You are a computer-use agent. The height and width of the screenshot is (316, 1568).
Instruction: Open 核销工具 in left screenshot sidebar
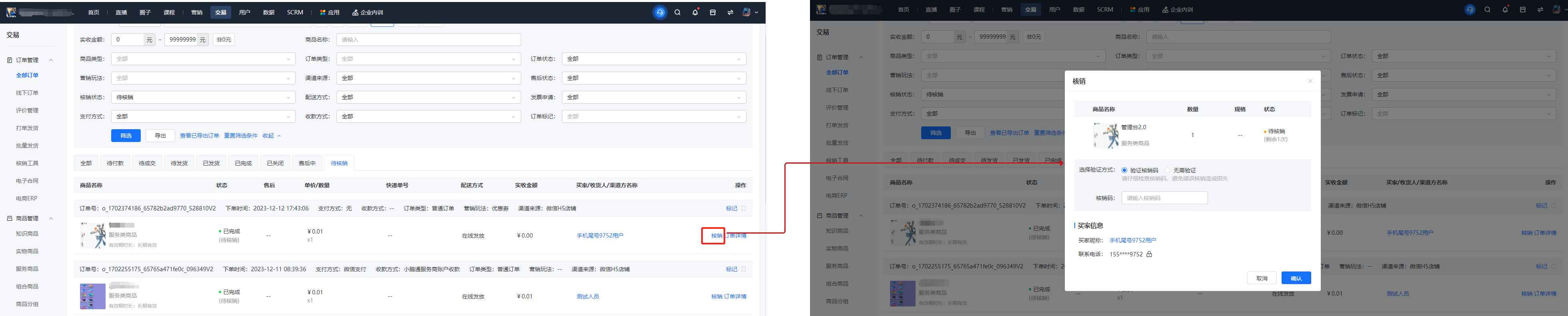27,163
